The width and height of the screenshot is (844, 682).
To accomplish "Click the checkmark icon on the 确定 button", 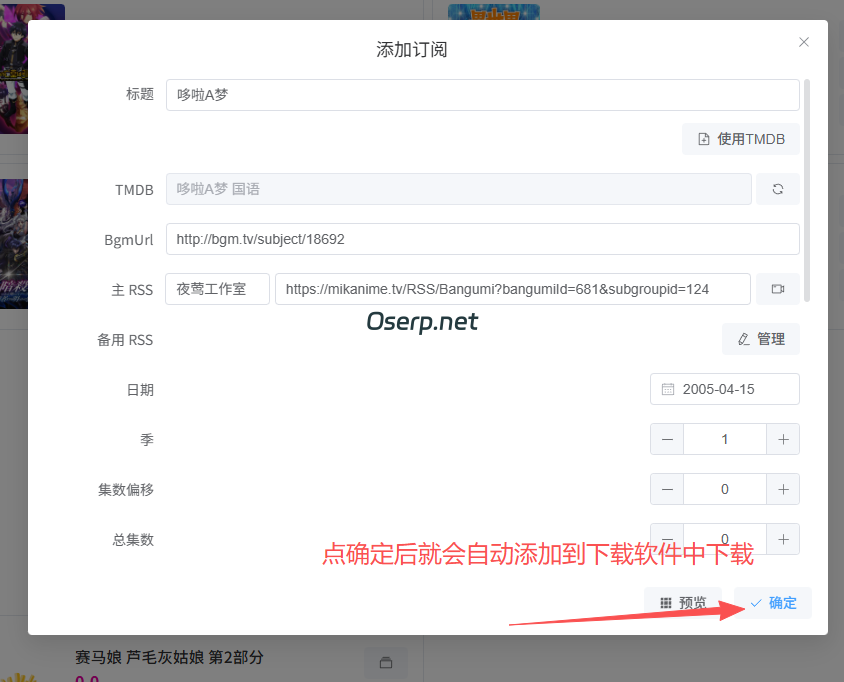I will (757, 602).
